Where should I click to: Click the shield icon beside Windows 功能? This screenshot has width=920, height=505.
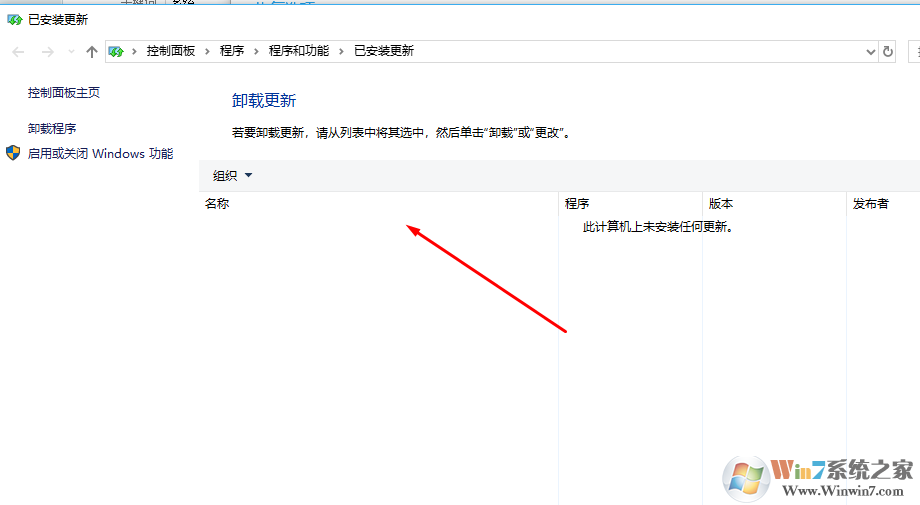pos(13,154)
